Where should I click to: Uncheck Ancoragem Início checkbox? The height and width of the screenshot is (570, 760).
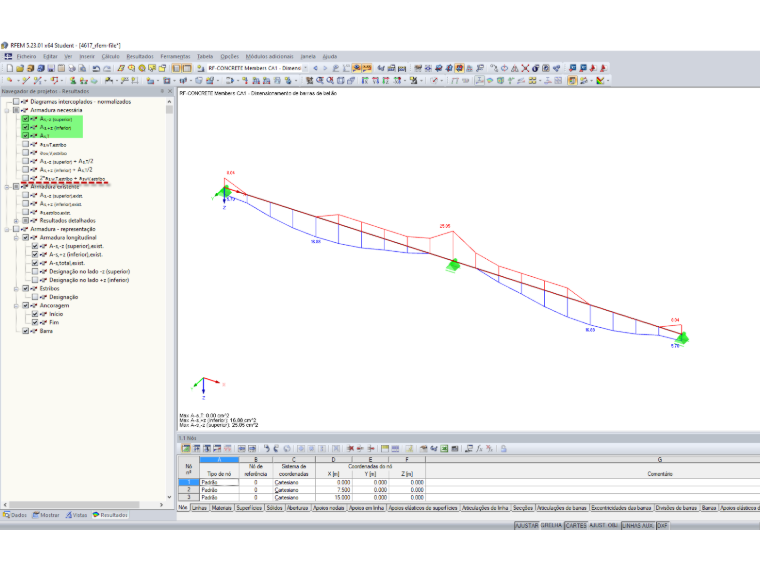(x=35, y=314)
